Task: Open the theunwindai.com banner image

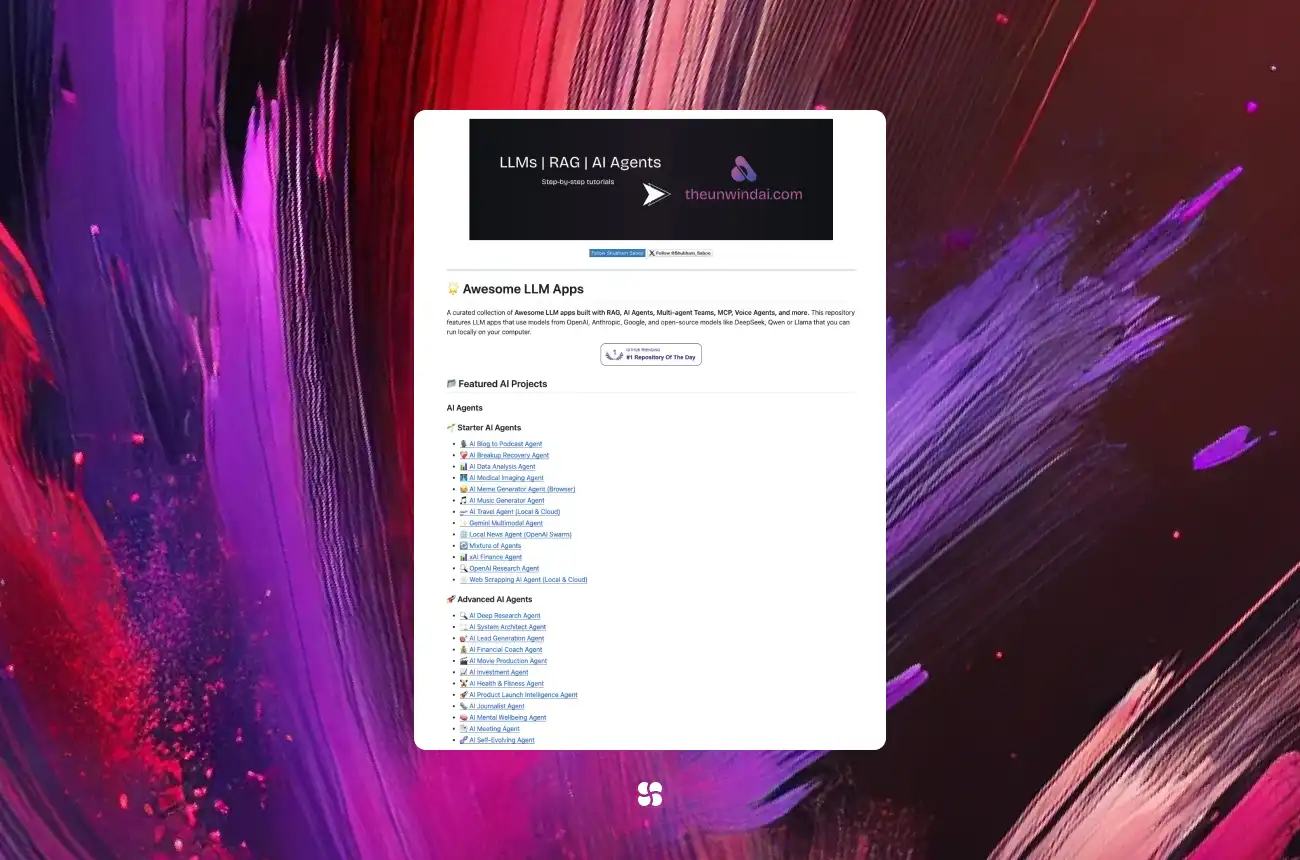Action: point(650,180)
